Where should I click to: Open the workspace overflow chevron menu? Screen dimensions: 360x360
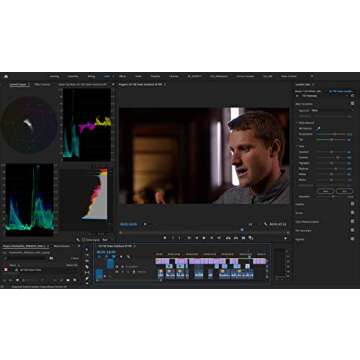[312, 76]
